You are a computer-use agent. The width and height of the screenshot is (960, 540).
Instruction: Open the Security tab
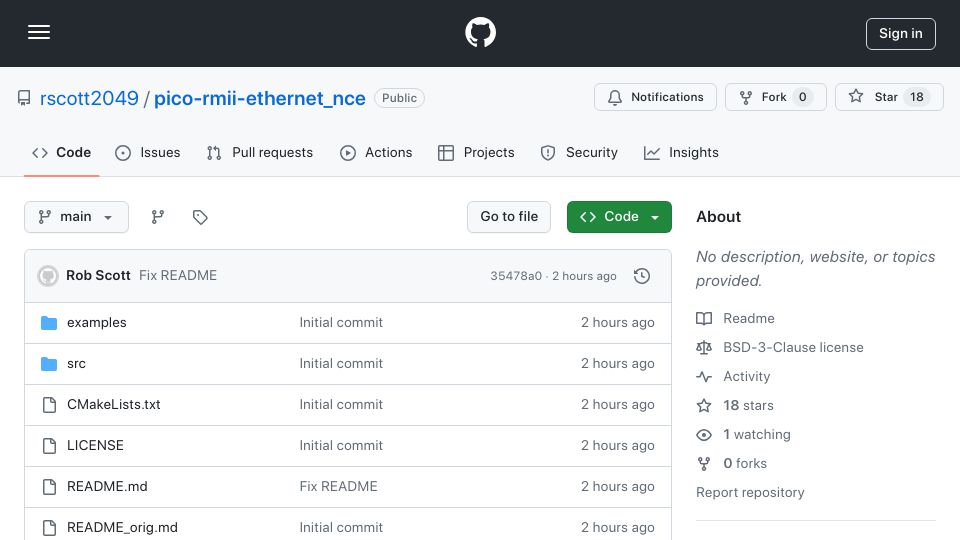[x=579, y=152]
